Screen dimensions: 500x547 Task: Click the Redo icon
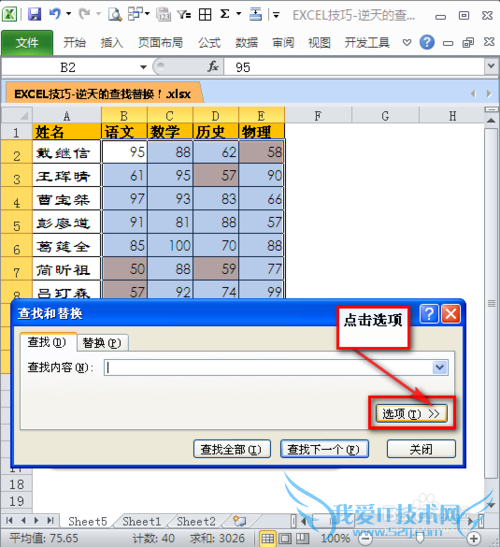tap(84, 14)
